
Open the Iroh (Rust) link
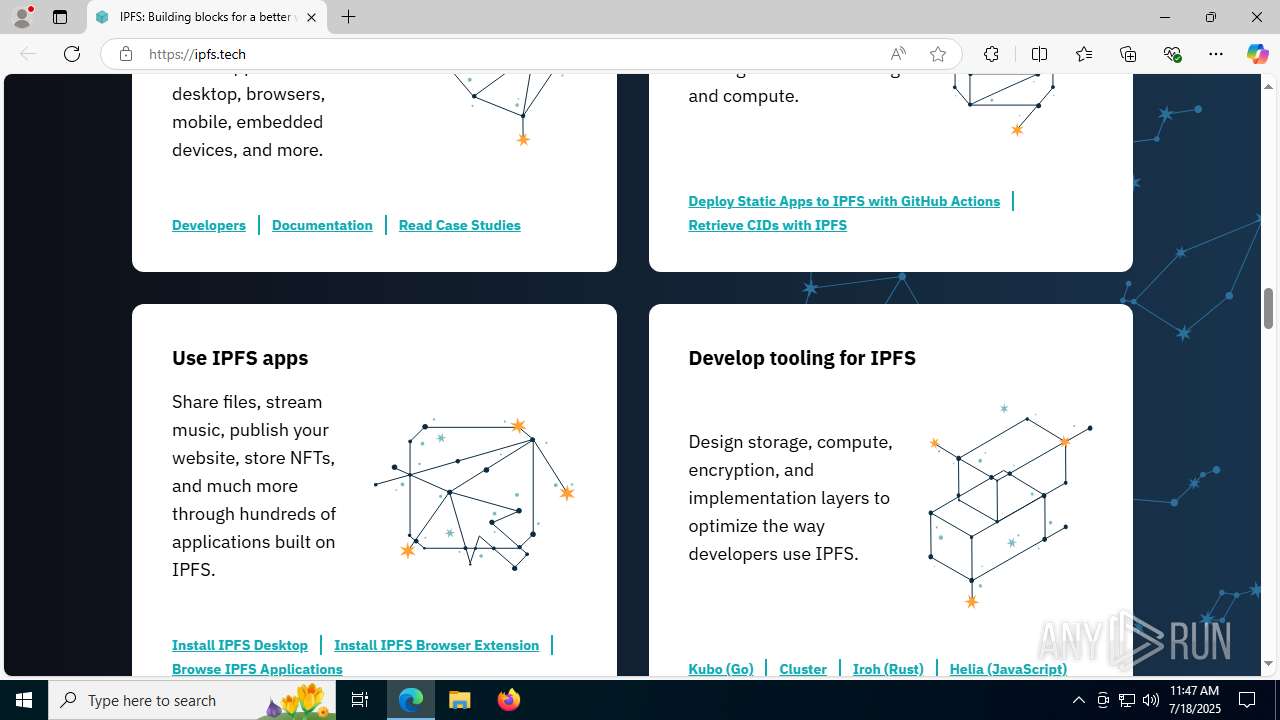[888, 668]
